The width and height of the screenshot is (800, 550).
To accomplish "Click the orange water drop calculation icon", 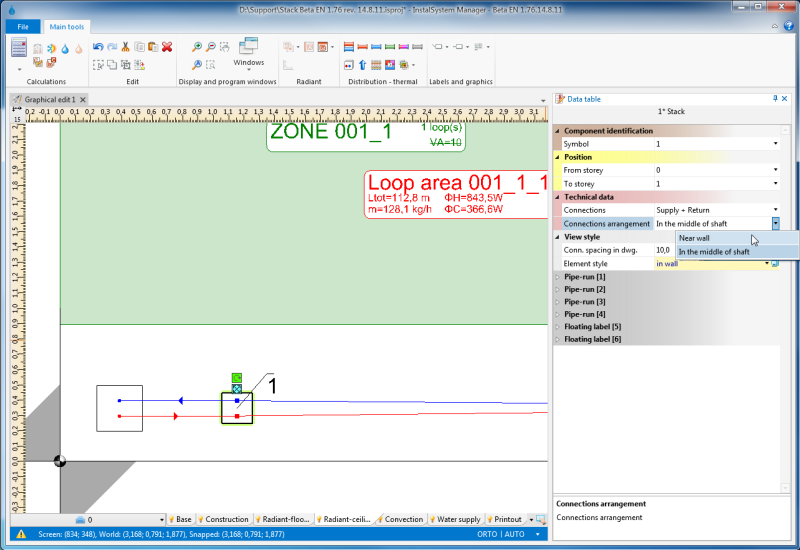I will 79,49.
